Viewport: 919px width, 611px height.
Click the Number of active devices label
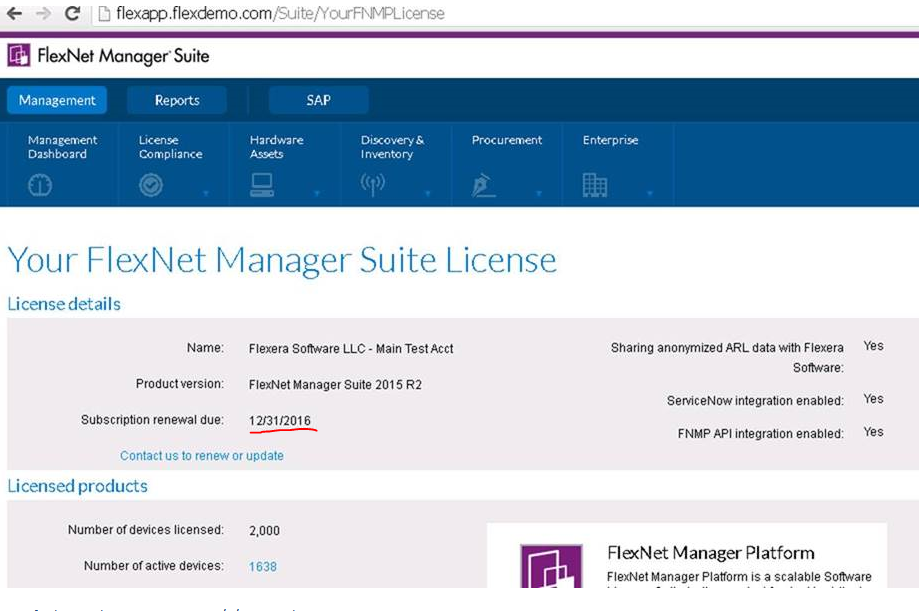(154, 566)
